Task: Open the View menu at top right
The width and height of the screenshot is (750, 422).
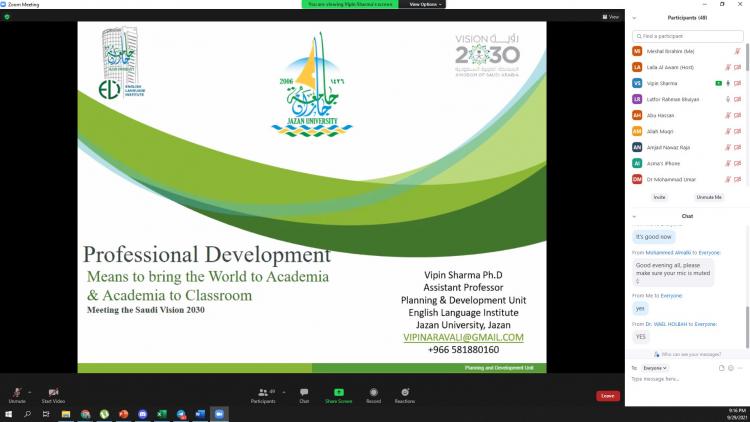Action: coord(611,17)
